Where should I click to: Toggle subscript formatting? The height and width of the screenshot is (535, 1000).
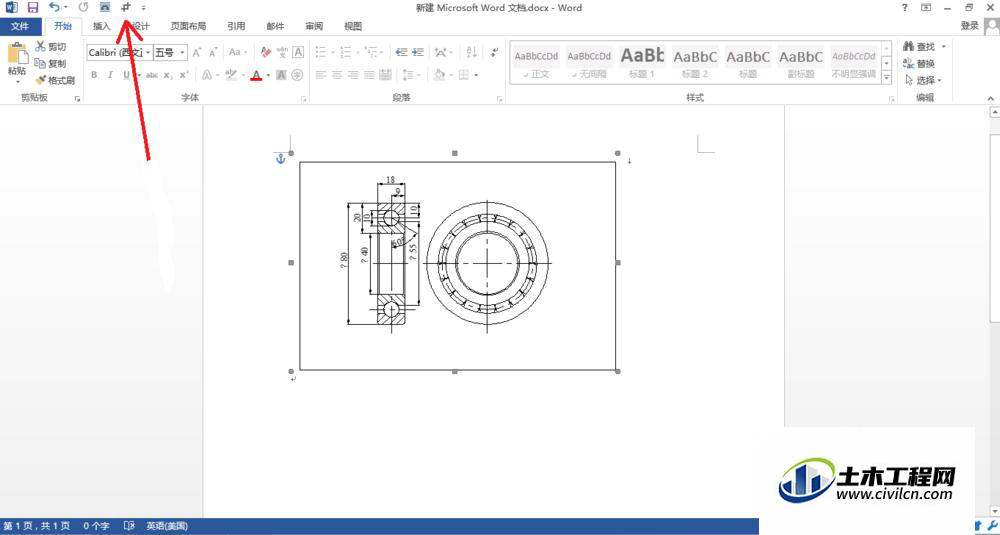click(x=168, y=75)
